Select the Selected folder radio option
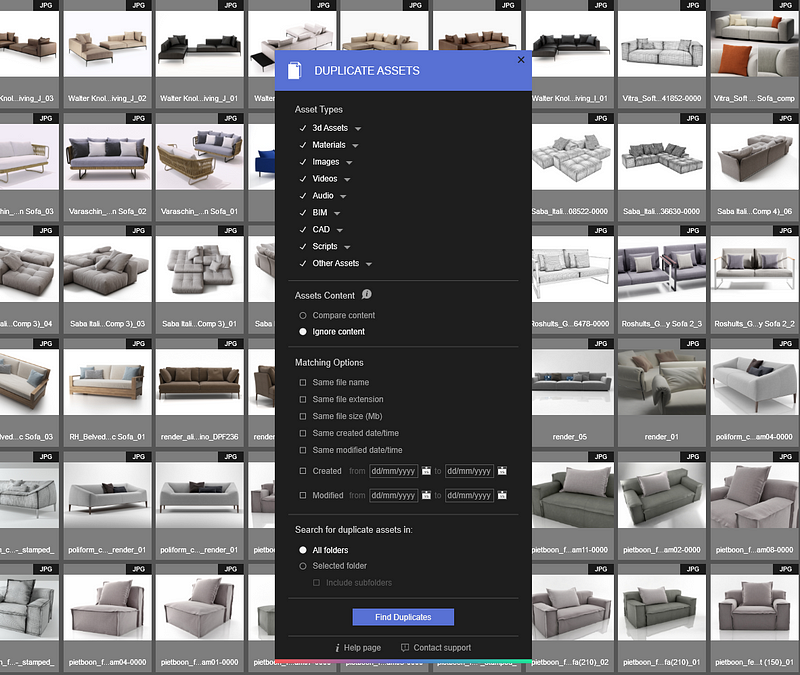Viewport: 800px width, 675px height. tap(303, 566)
